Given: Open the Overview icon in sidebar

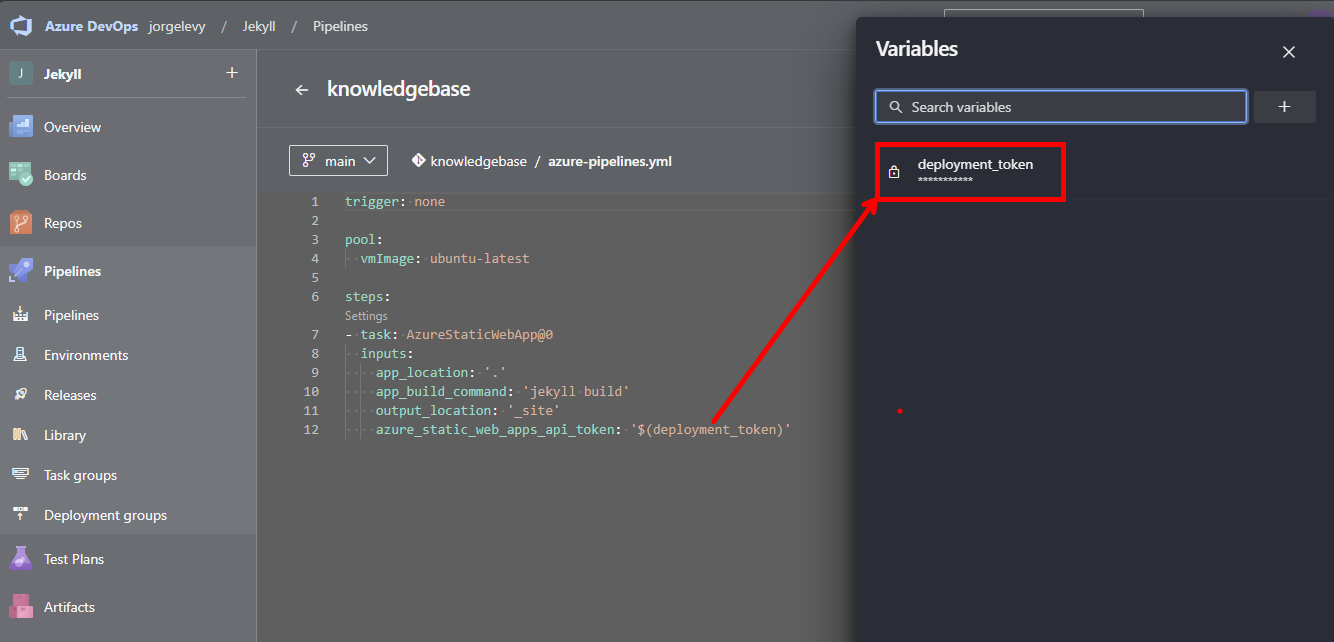Looking at the screenshot, I should tap(21, 127).
